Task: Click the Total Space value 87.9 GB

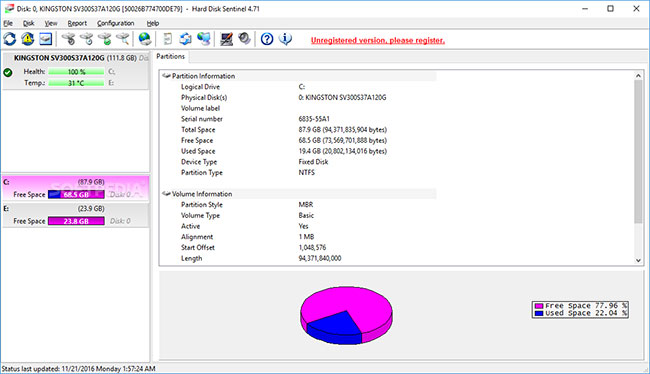Action: tap(342, 130)
